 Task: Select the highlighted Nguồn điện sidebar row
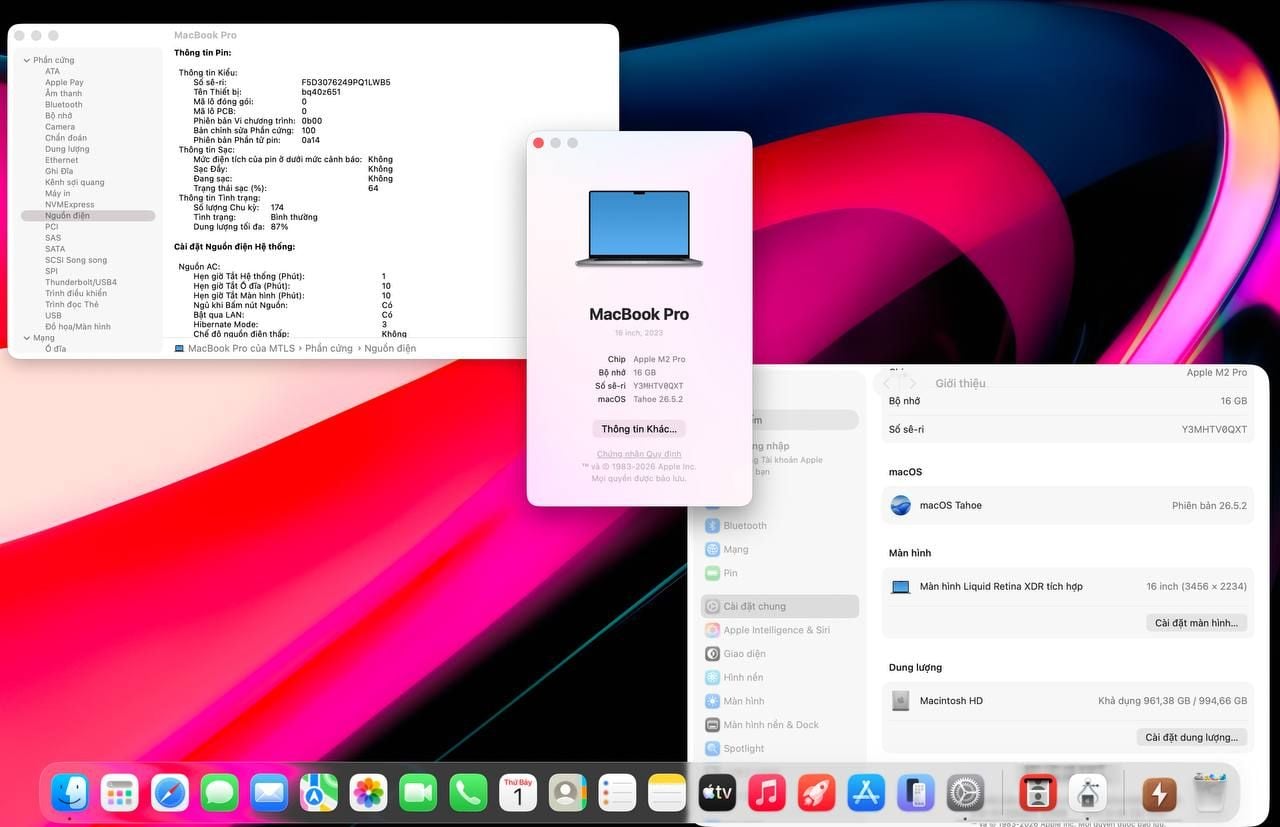coord(88,216)
